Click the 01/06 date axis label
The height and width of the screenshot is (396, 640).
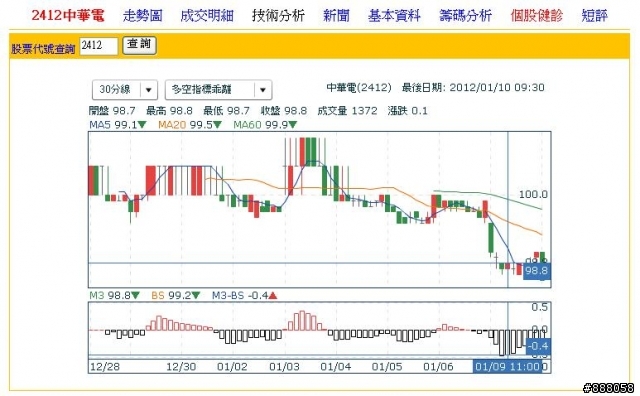coord(438,367)
